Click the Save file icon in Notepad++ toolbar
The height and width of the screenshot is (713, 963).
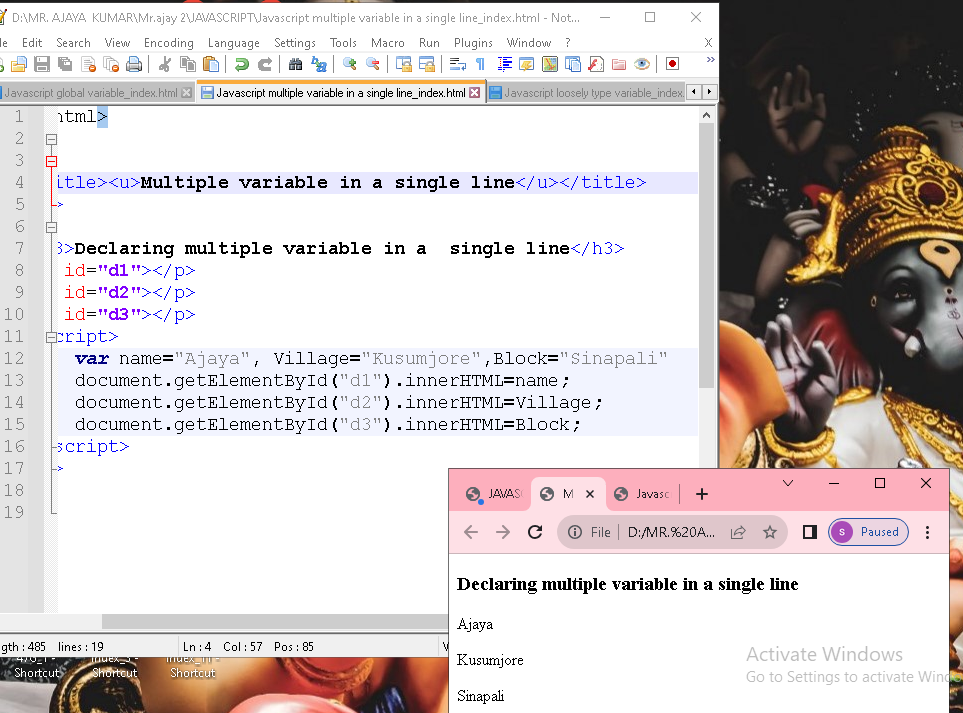(42, 64)
